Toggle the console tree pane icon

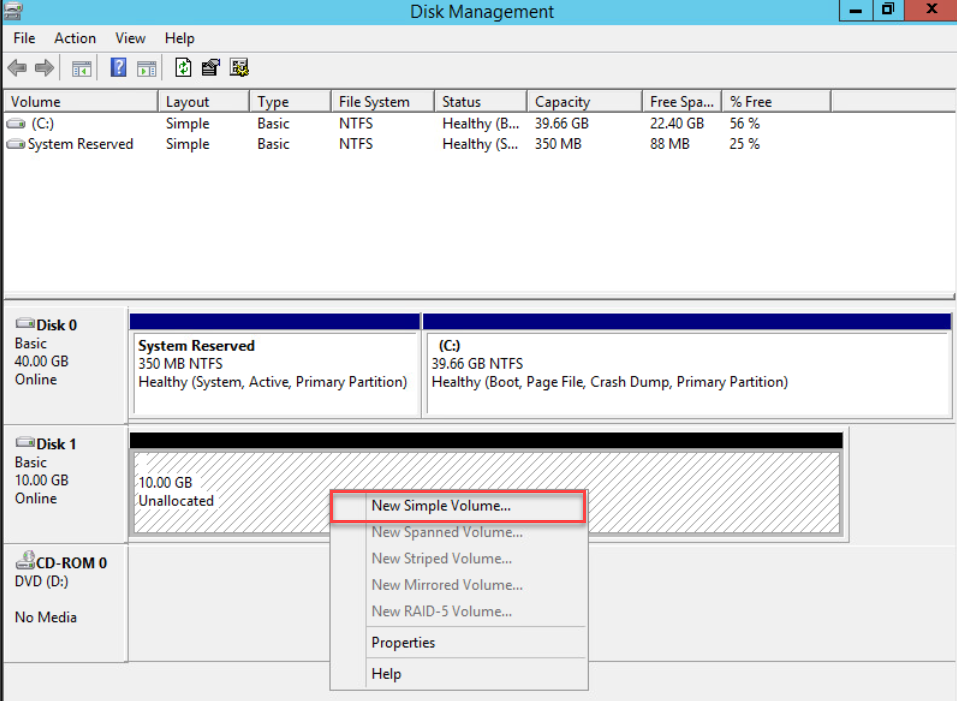81,67
